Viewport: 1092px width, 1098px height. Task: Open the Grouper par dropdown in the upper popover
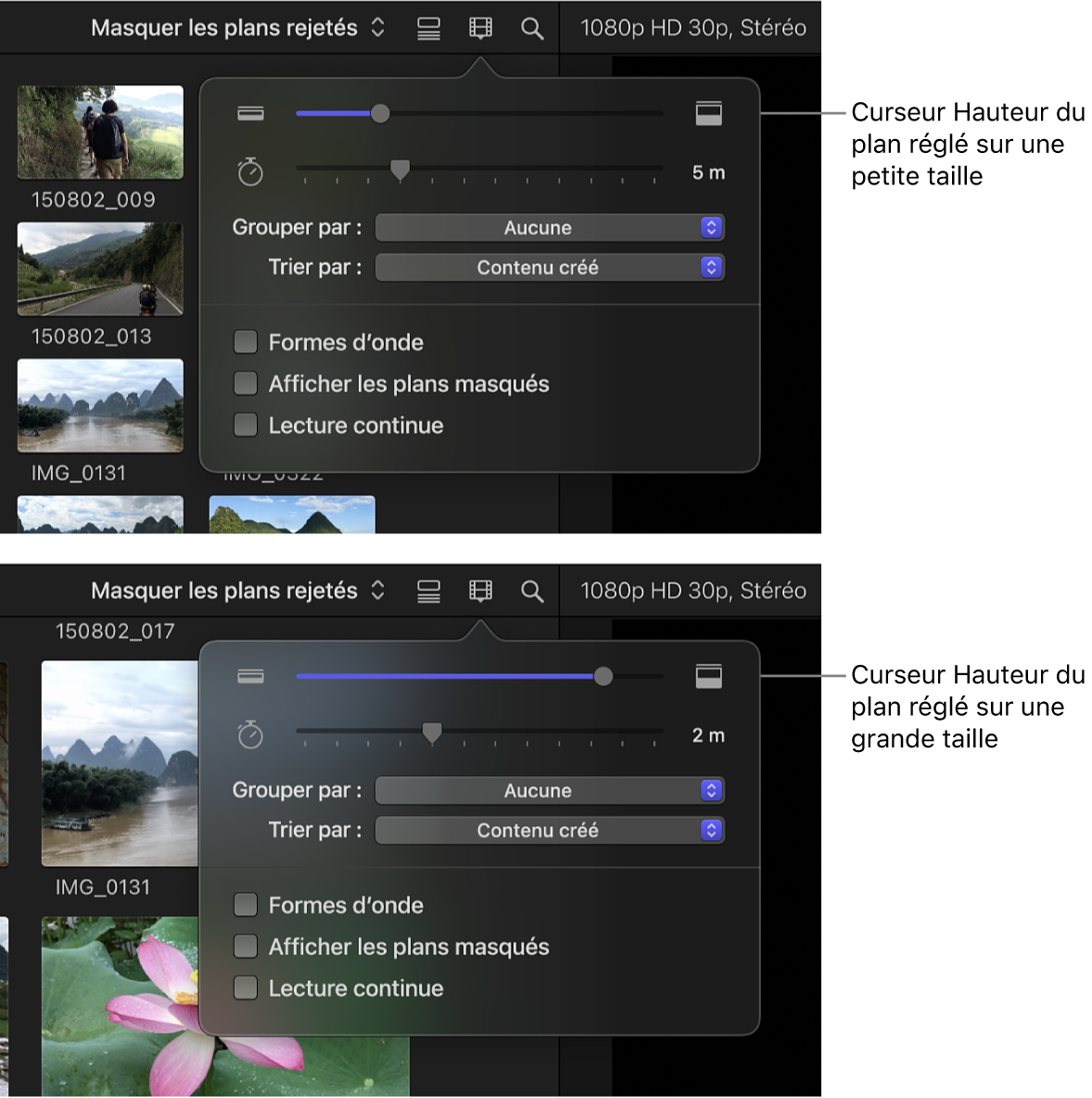click(550, 228)
